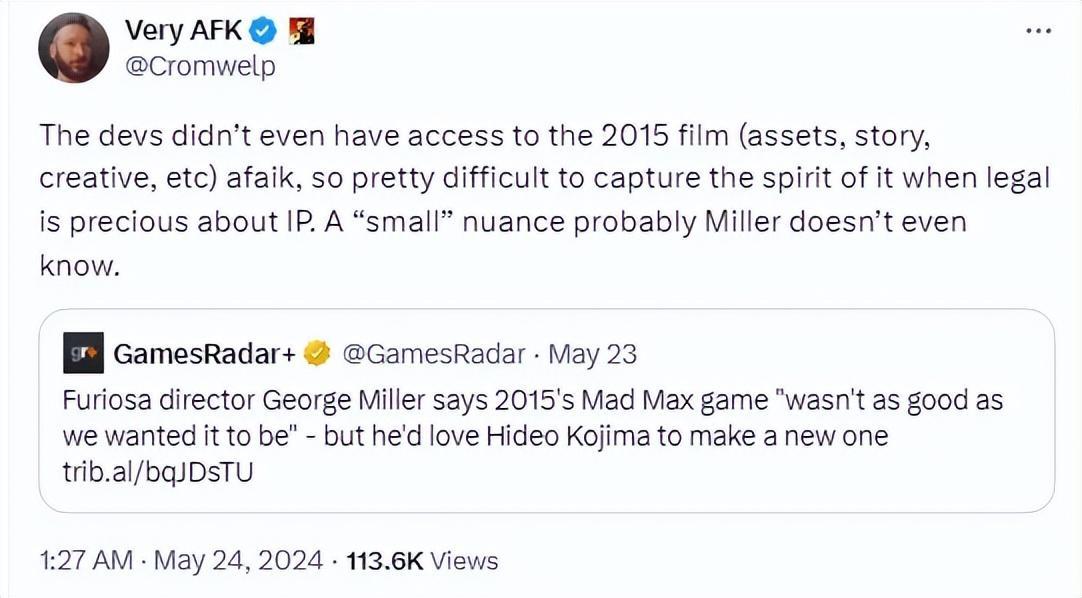
Task: Click the gold verified badge beside GamesRadar+
Action: point(319,354)
